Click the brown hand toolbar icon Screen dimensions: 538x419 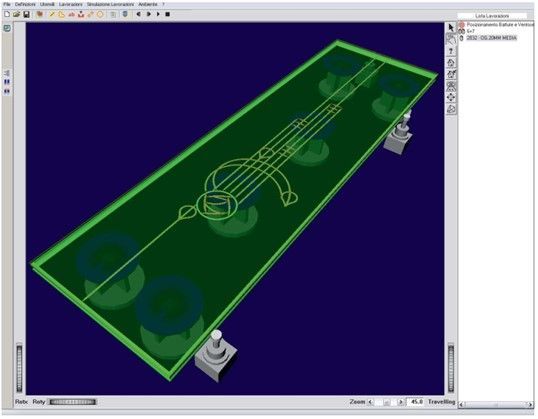[x=40, y=14]
